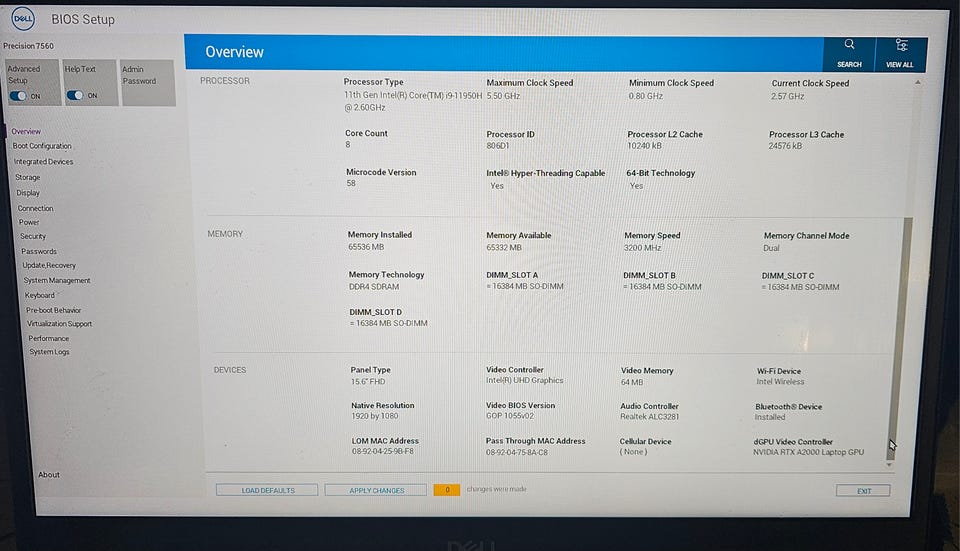Open Security settings
Viewport: 960px width, 551px height.
point(33,236)
